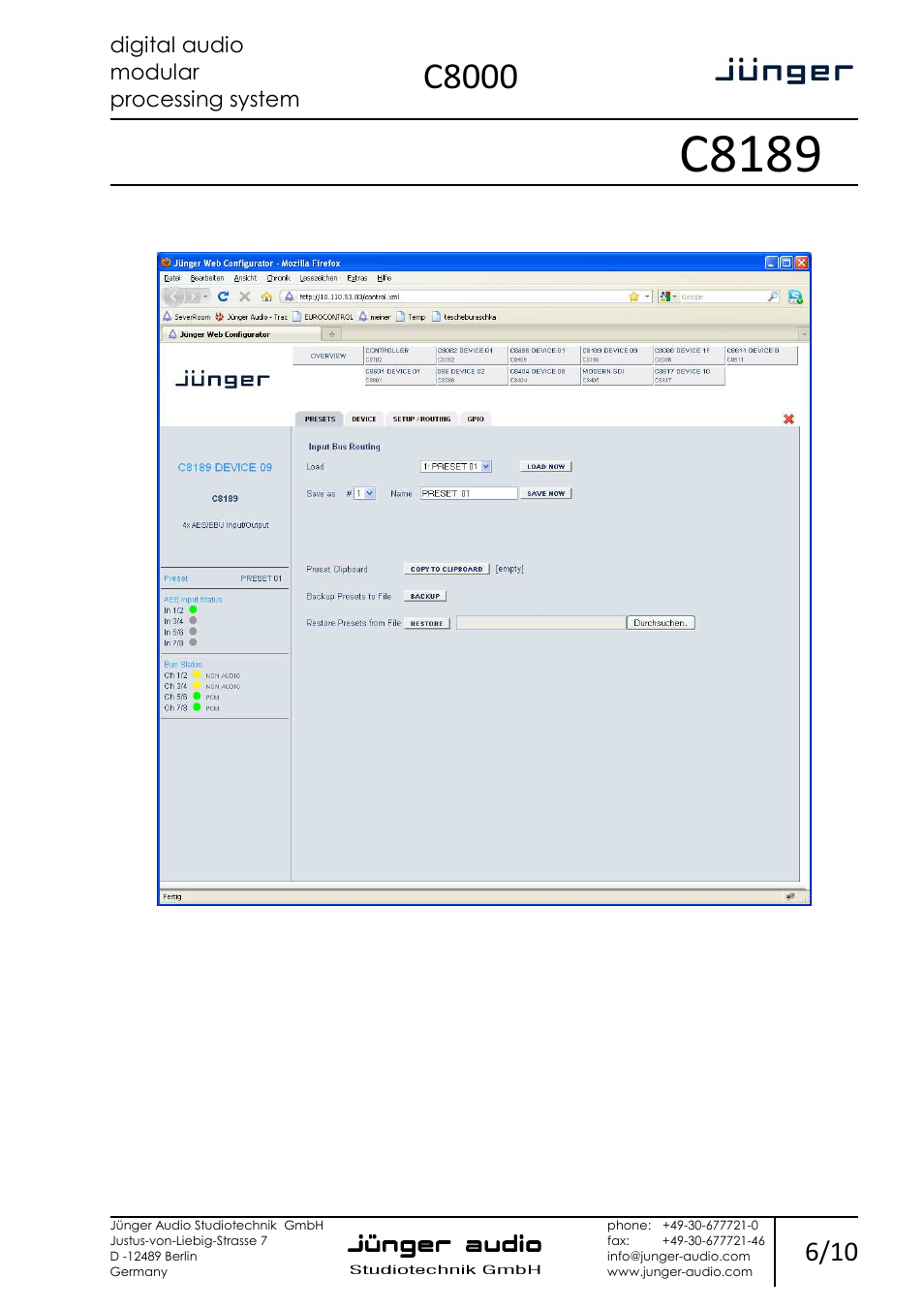Go to the browser home icon
Viewport: 924px width, 1309px height.
[x=265, y=296]
